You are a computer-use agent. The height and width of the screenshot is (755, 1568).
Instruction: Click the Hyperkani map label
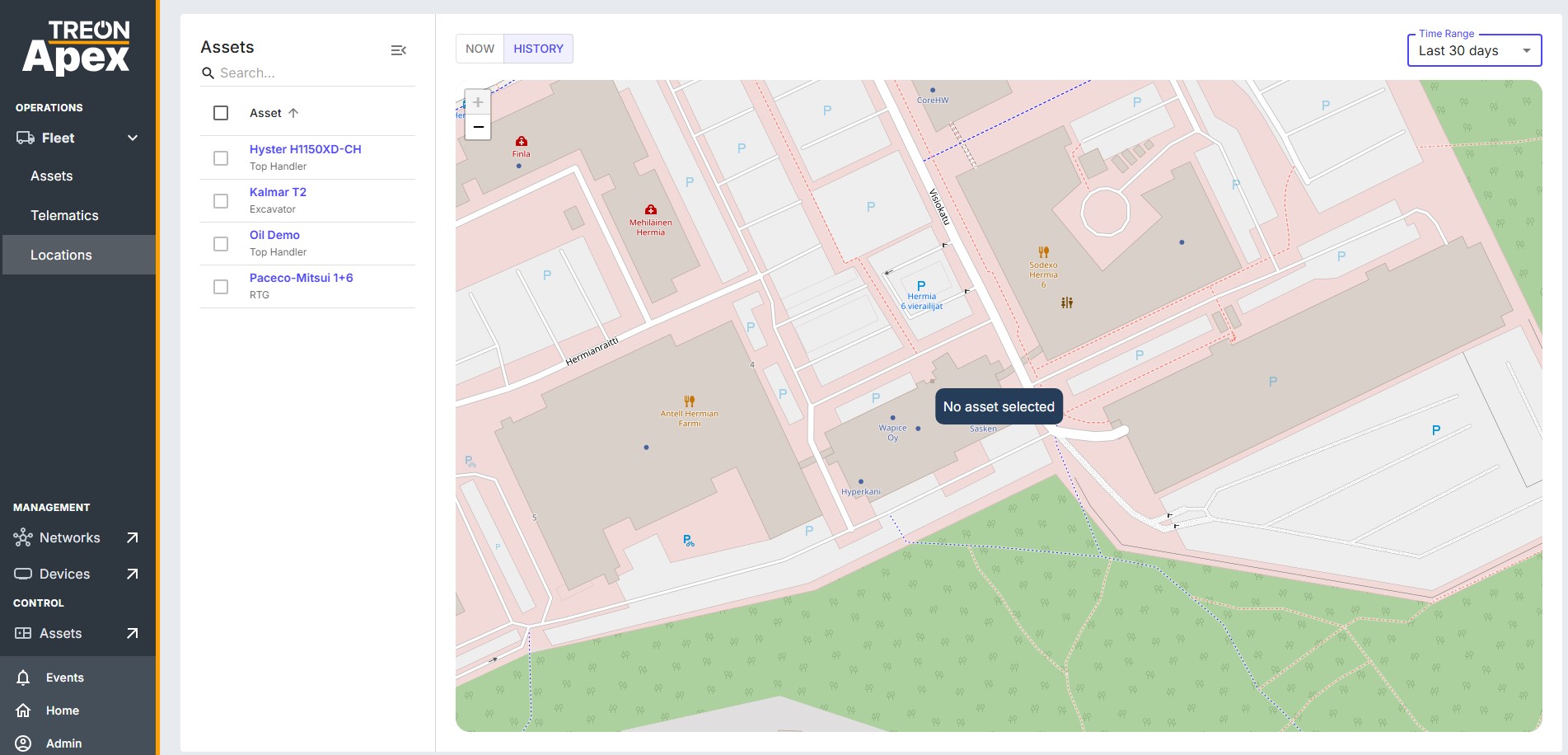(861, 492)
